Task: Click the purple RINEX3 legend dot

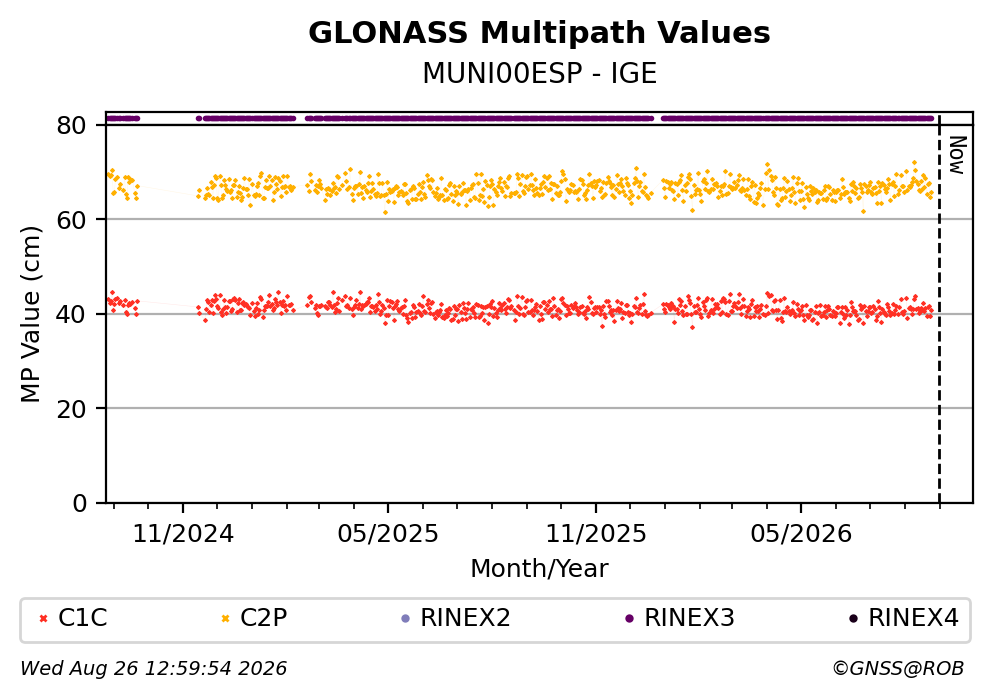Action: pyautogui.click(x=629, y=619)
